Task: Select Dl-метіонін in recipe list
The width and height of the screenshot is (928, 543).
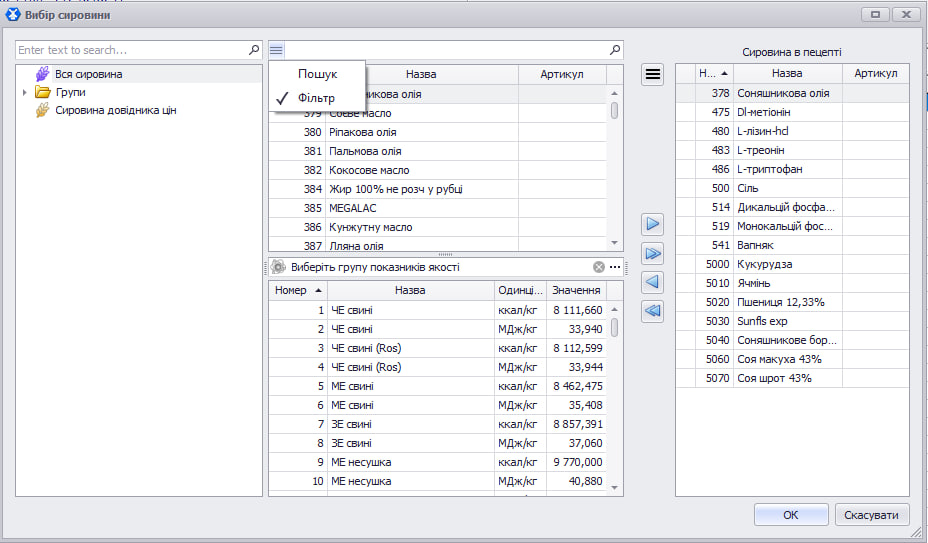Action: click(x=792, y=112)
